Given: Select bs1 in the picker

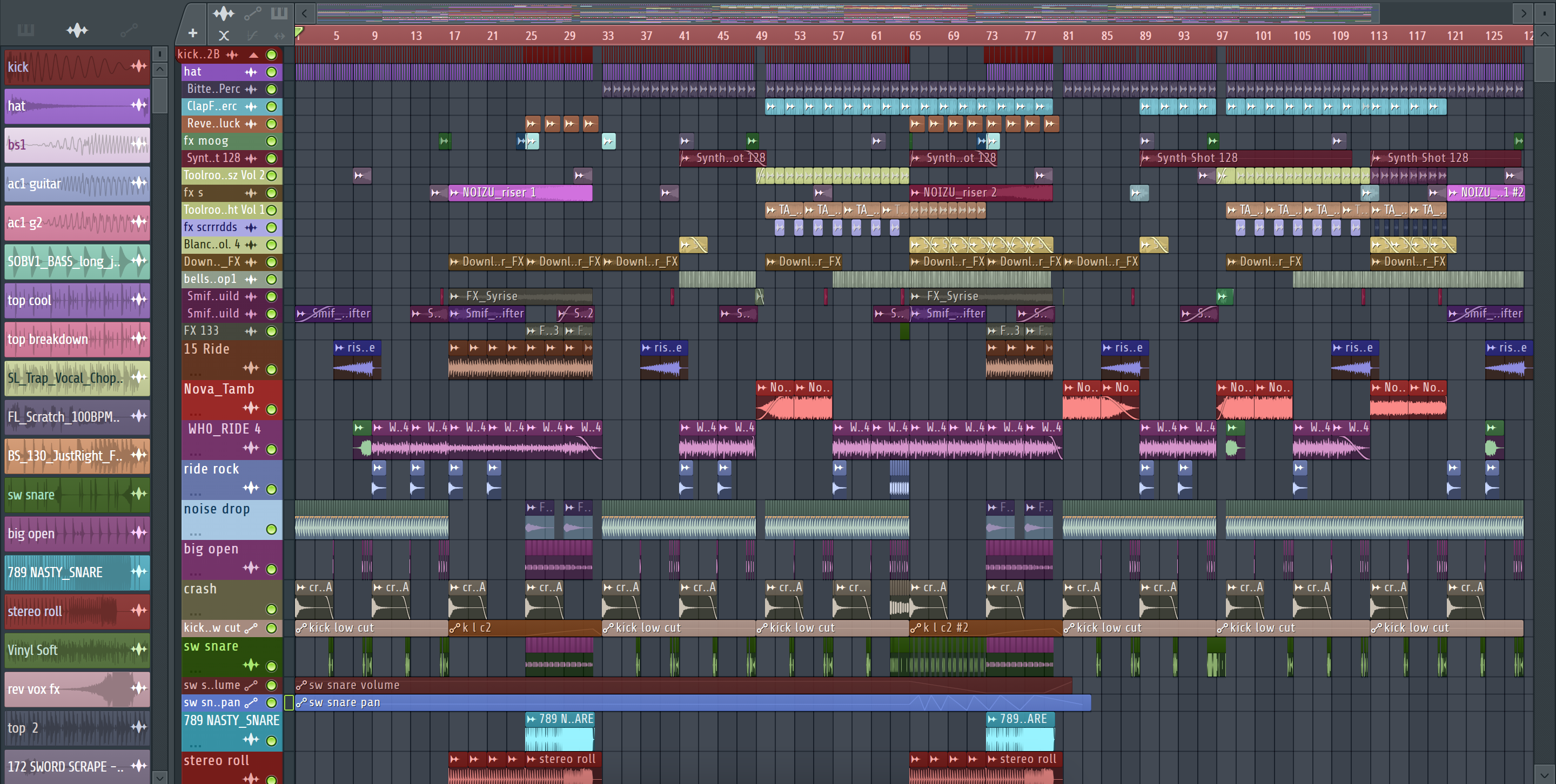Looking at the screenshot, I should [x=77, y=145].
